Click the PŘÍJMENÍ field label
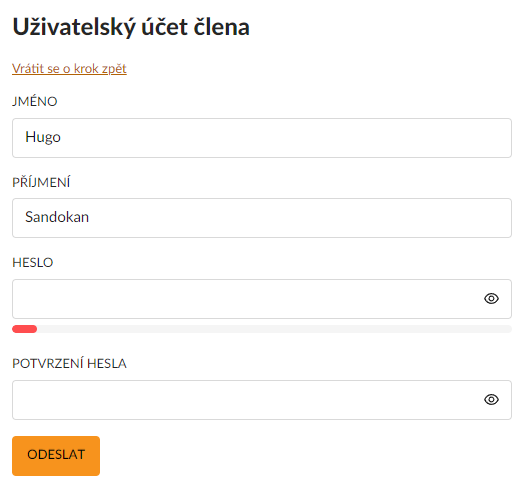Viewport: 525px width, 490px height. coord(41,182)
